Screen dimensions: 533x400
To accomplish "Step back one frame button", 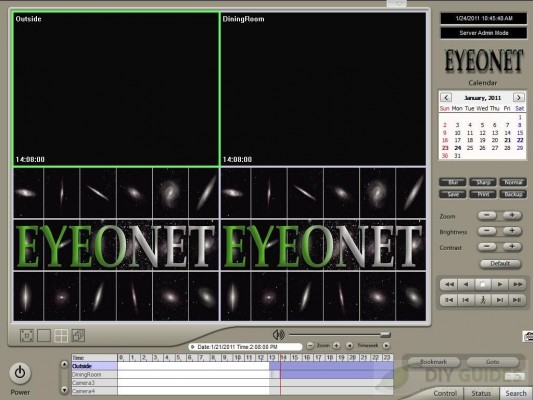I will (x=466, y=300).
